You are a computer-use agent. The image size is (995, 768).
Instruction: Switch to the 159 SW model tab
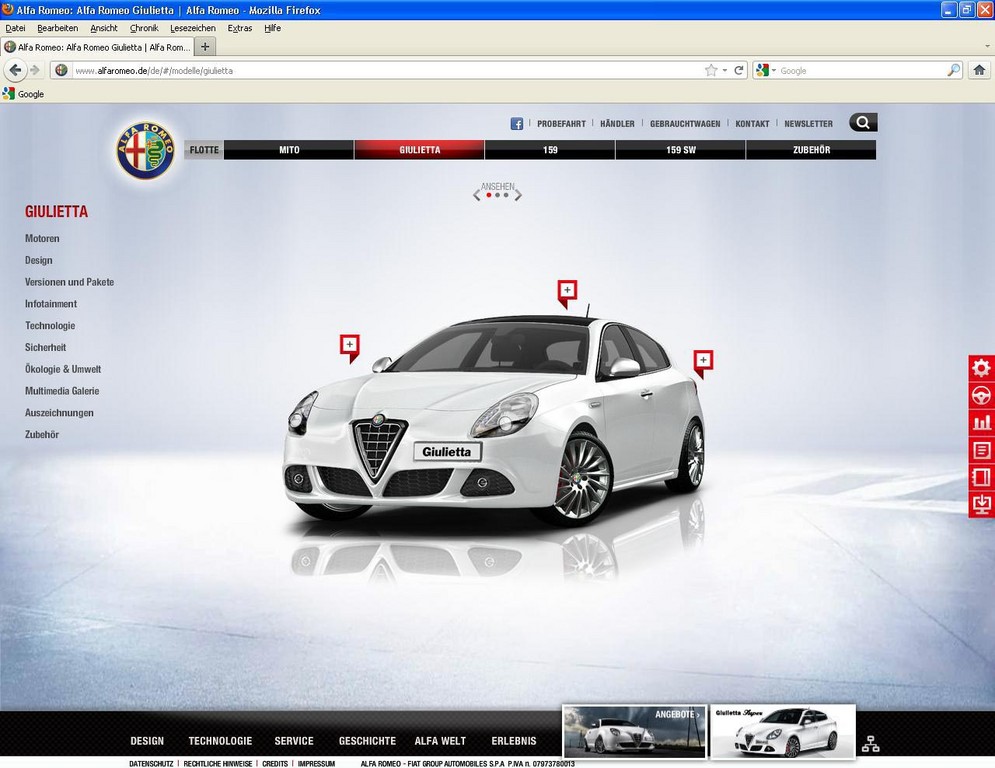(681, 150)
